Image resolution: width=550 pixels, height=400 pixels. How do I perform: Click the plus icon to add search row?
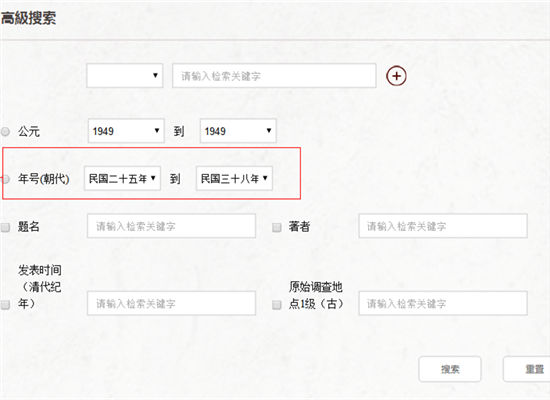pos(396,76)
